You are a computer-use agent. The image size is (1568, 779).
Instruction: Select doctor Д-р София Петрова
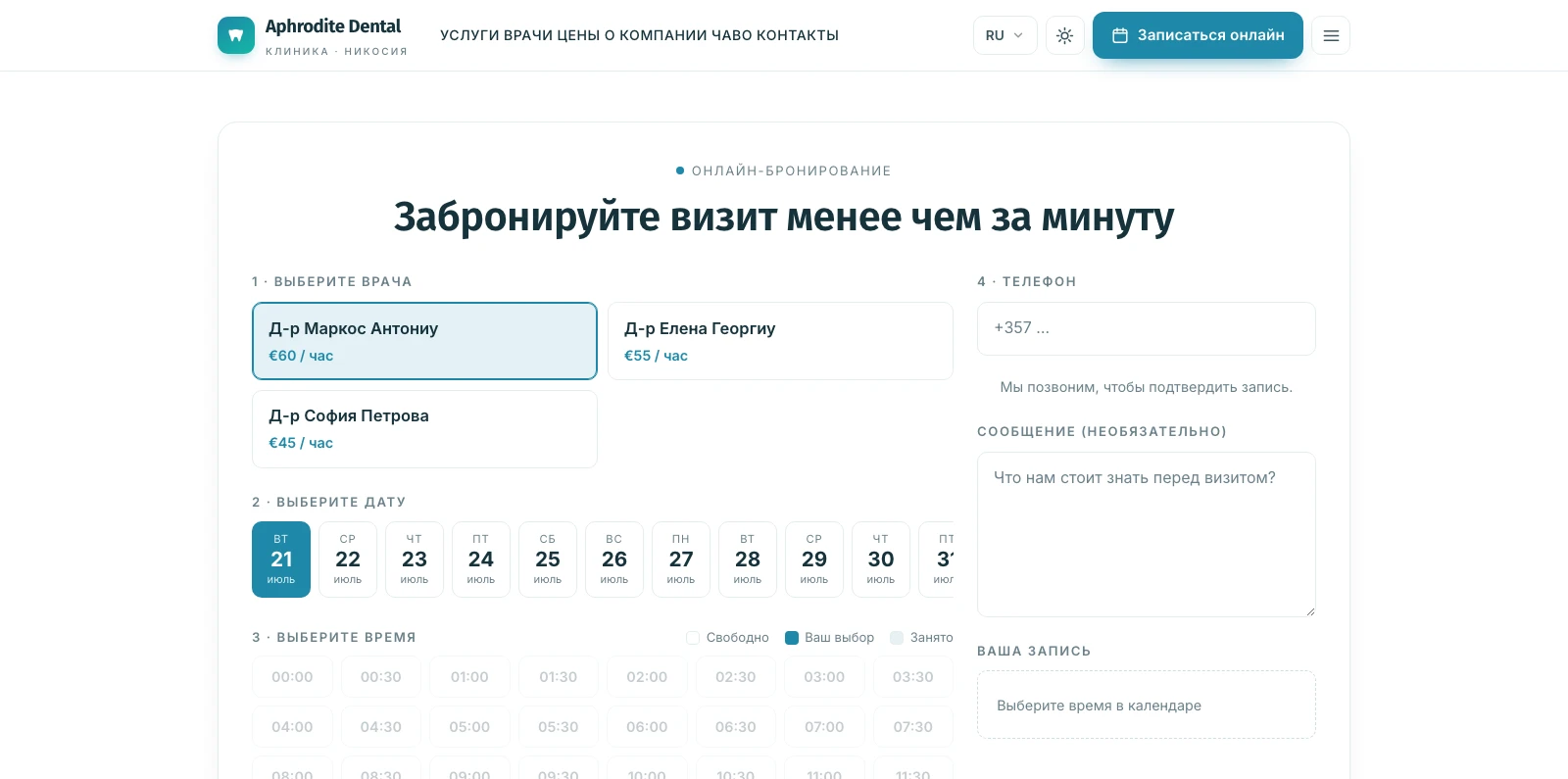coord(424,429)
